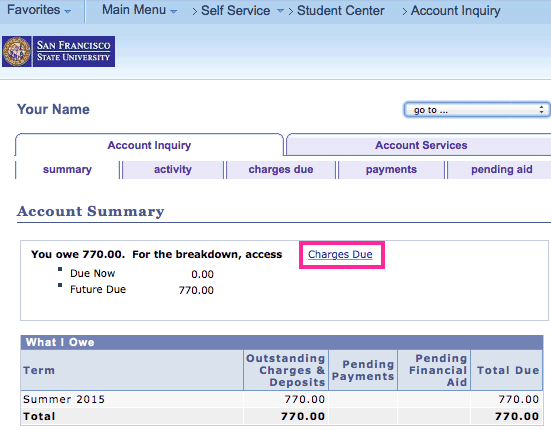Open Self Service breadcrumb menu
This screenshot has height=430, width=551.
pyautogui.click(x=242, y=11)
